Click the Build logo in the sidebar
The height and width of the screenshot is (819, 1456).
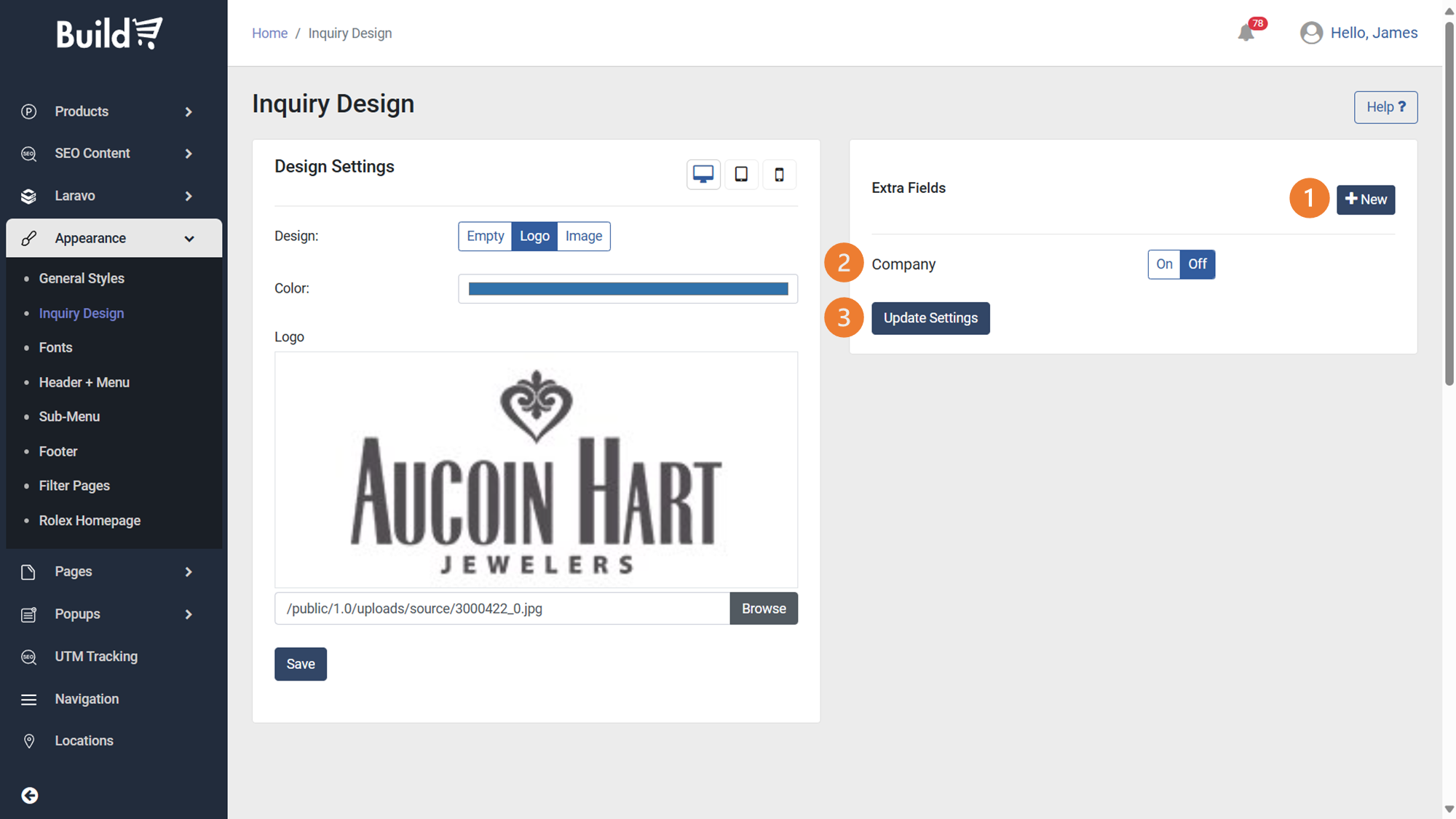[x=110, y=33]
